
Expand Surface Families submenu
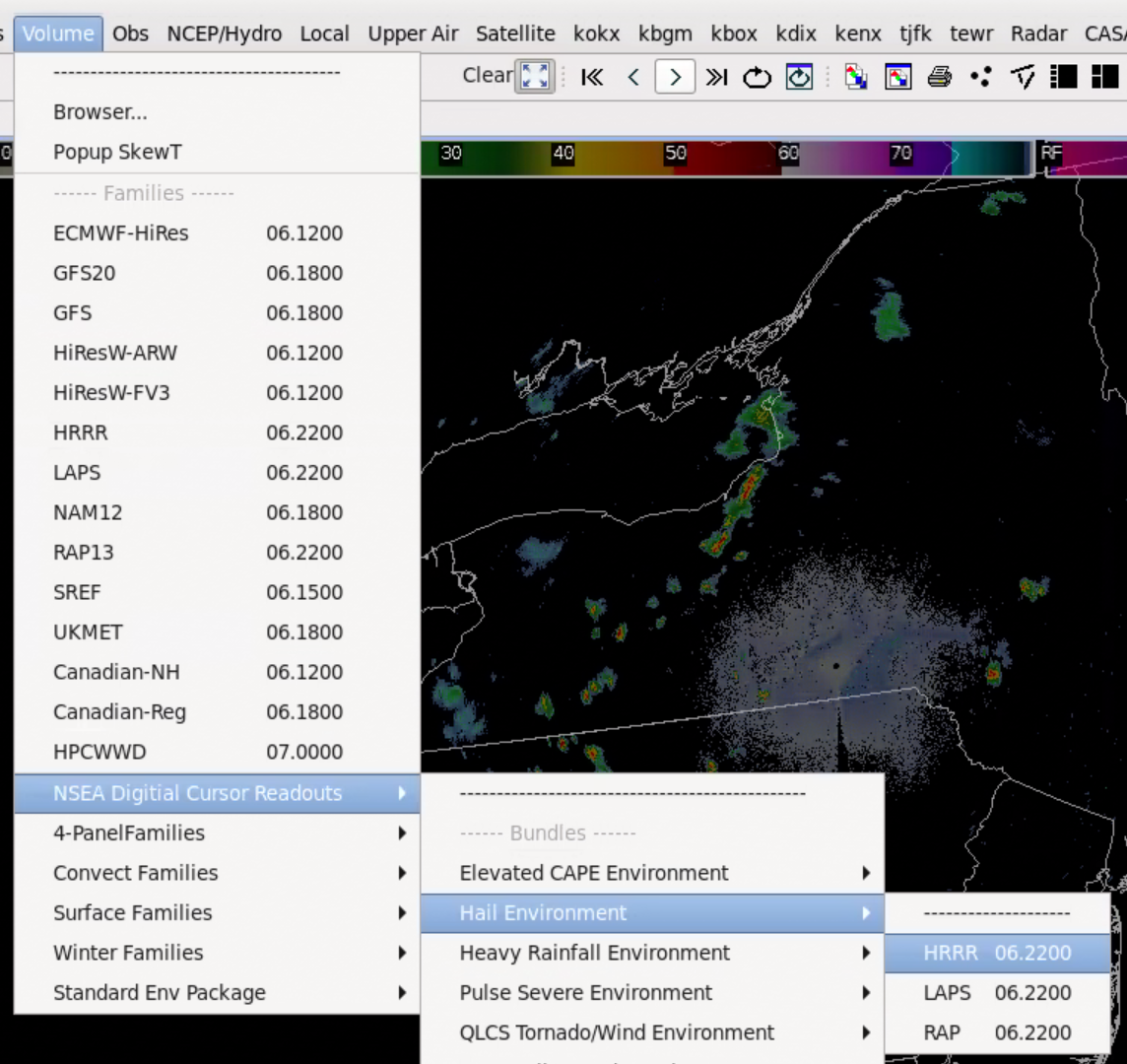coord(217,913)
